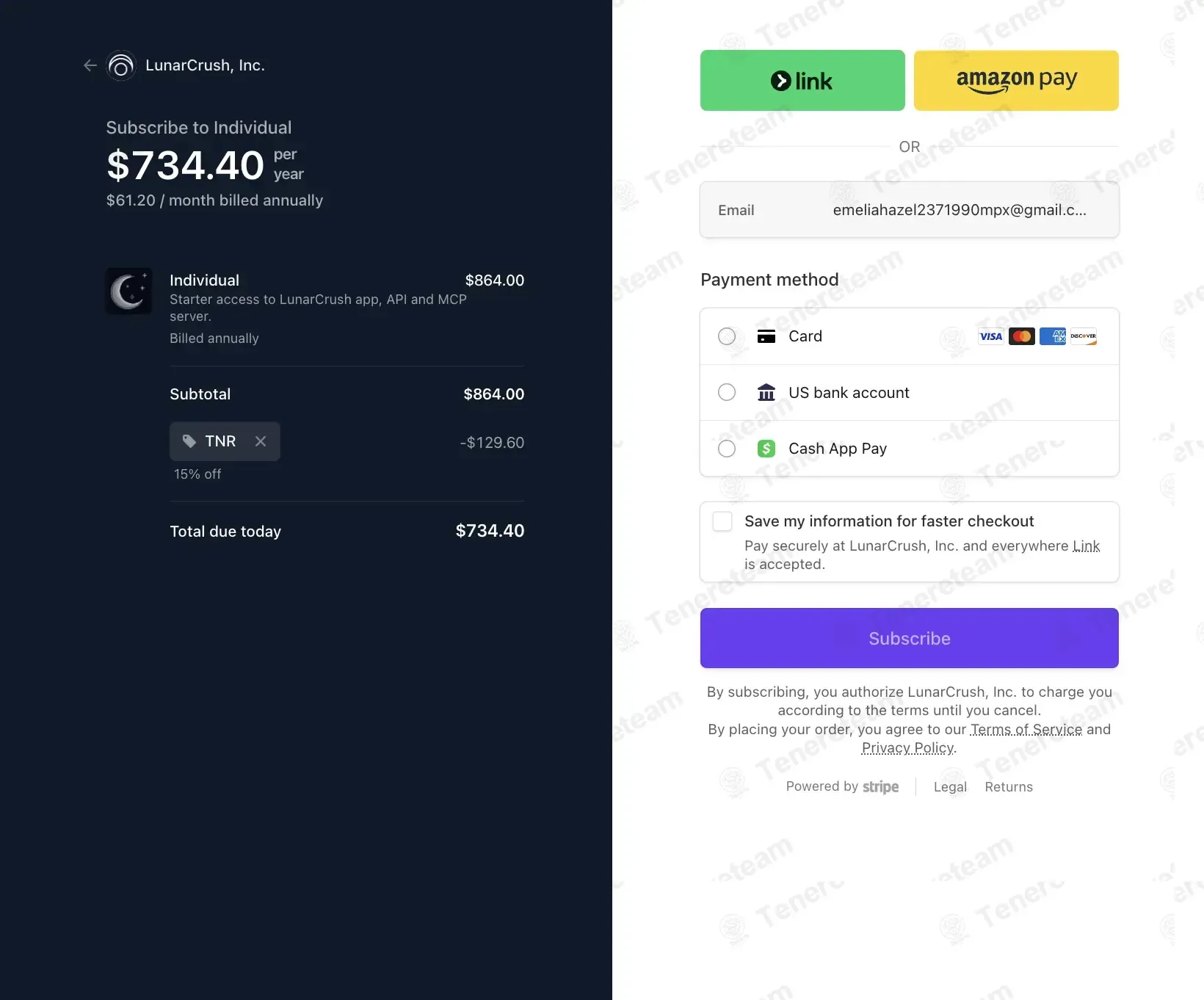Click the Returns footer link
Viewport: 1204px width, 1000px height.
(x=1009, y=787)
